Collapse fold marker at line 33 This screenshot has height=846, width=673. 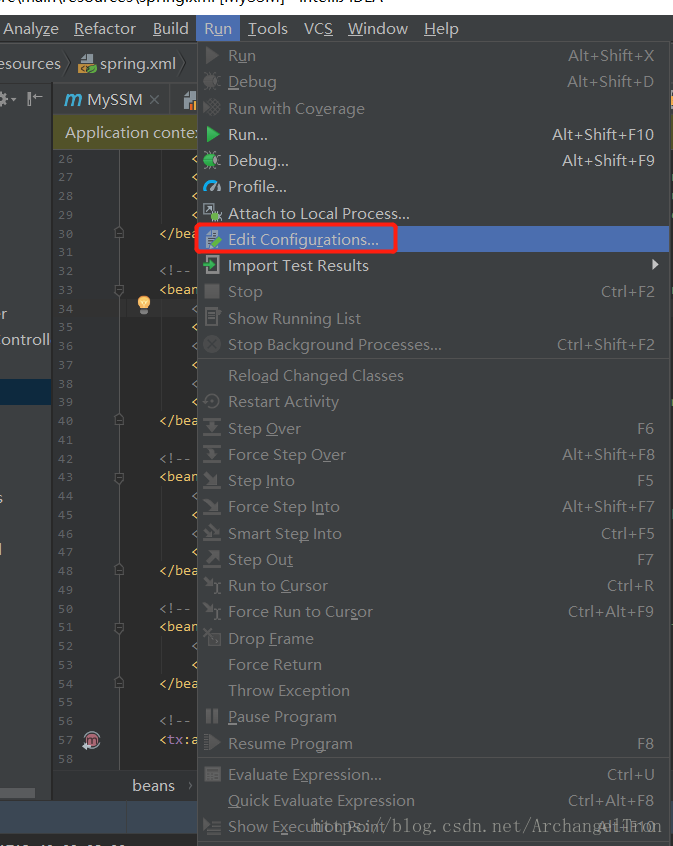pos(119,290)
